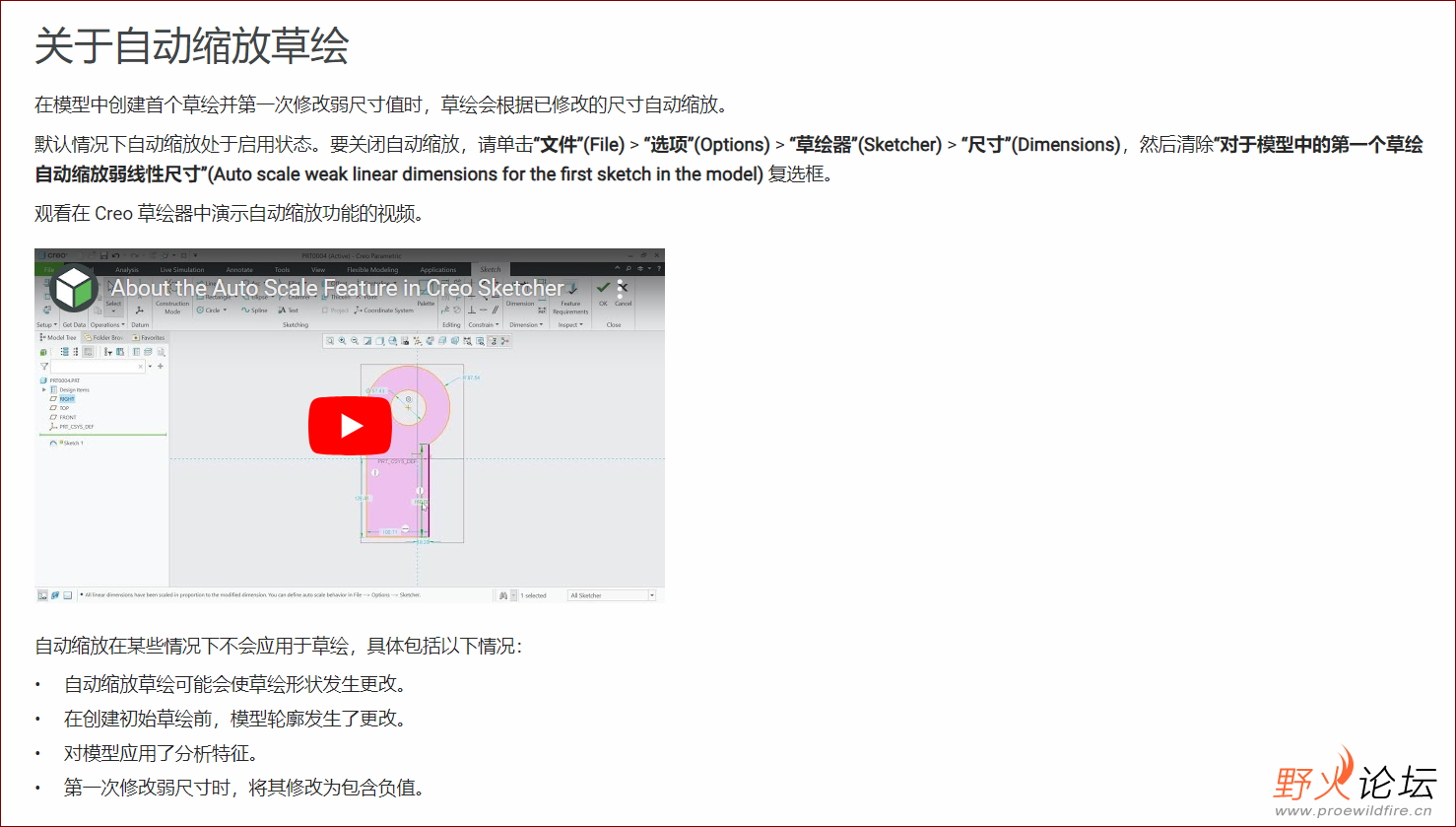Viewport: 1456px width, 827px height.
Task: Click the paragraph starting '在模型中创建首个草绘'
Action: [381, 104]
